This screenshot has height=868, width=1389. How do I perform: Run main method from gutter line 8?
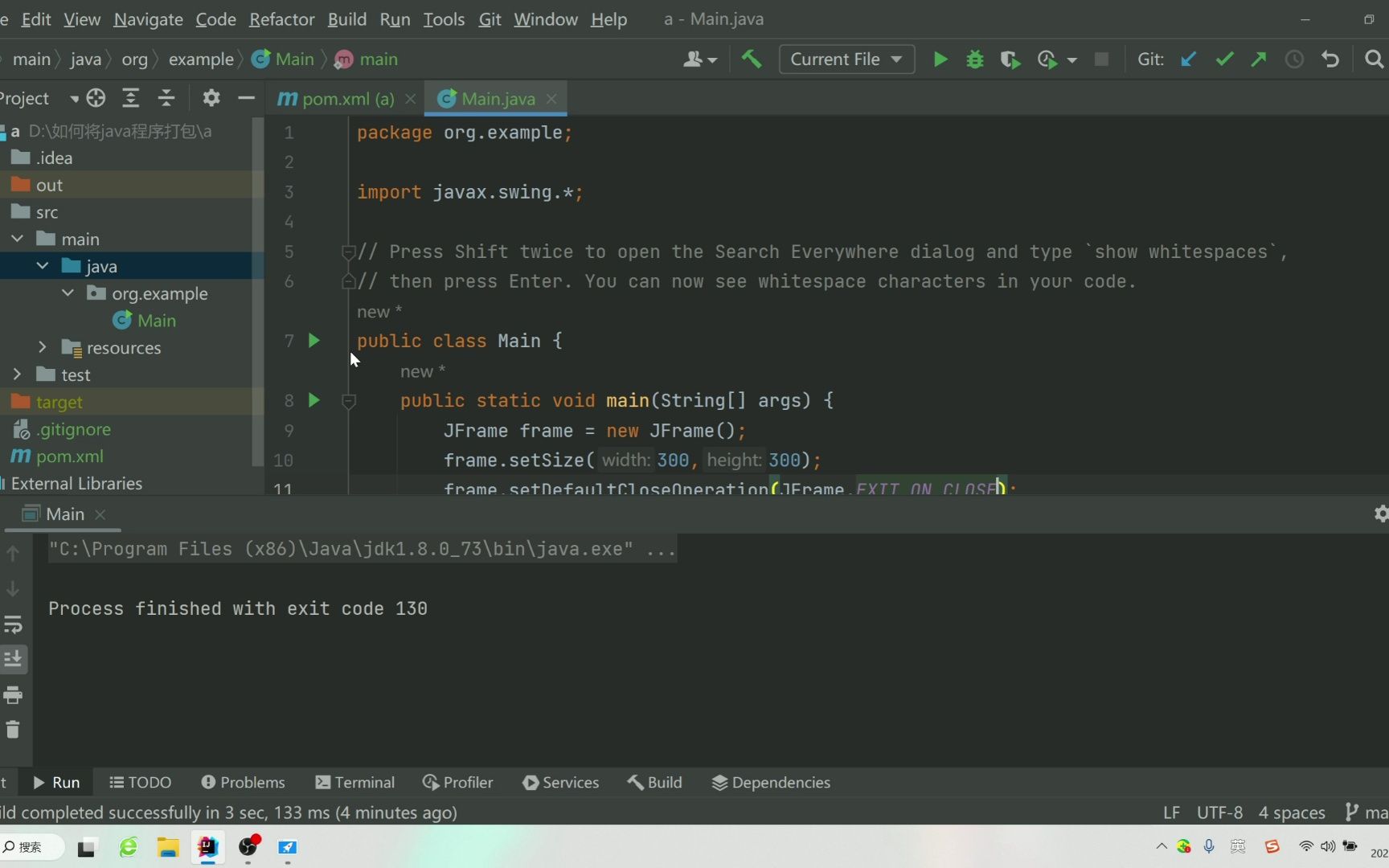pos(314,400)
